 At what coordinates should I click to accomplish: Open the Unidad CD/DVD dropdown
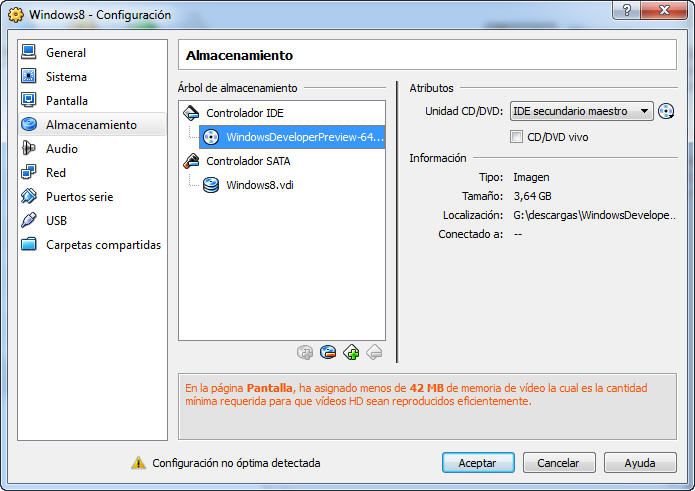(x=582, y=111)
